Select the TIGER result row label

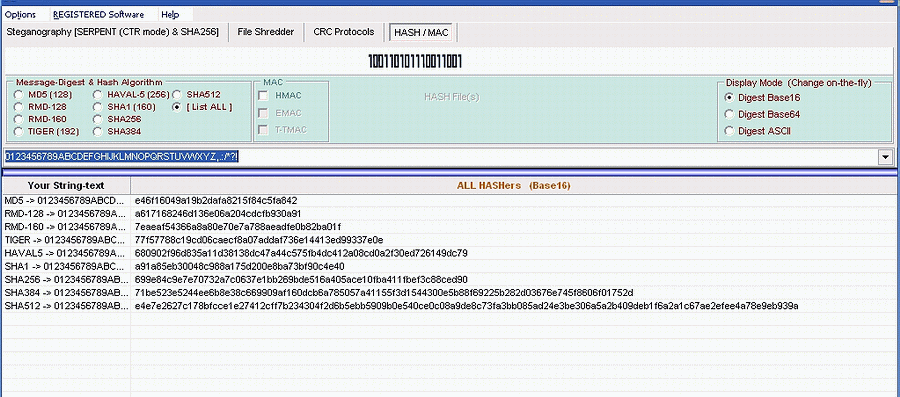pos(64,240)
